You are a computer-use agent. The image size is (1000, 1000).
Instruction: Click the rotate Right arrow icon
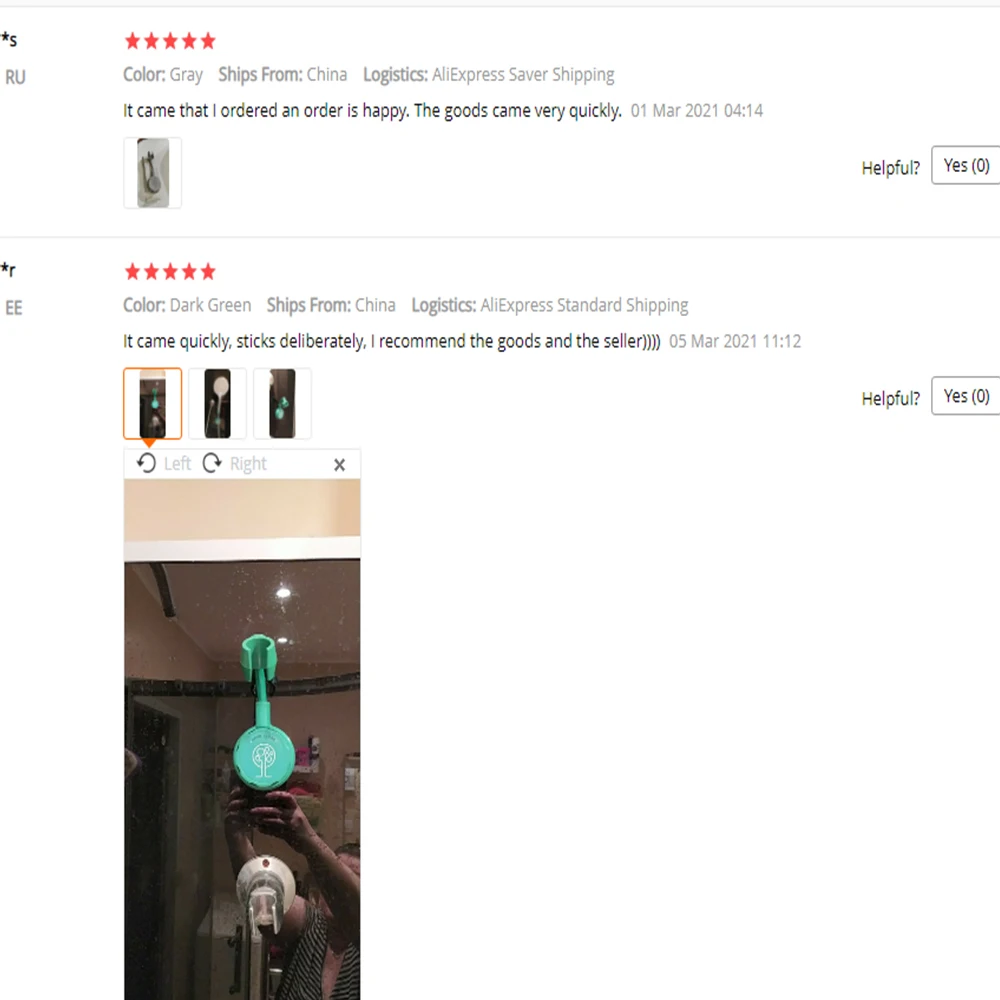(212, 463)
